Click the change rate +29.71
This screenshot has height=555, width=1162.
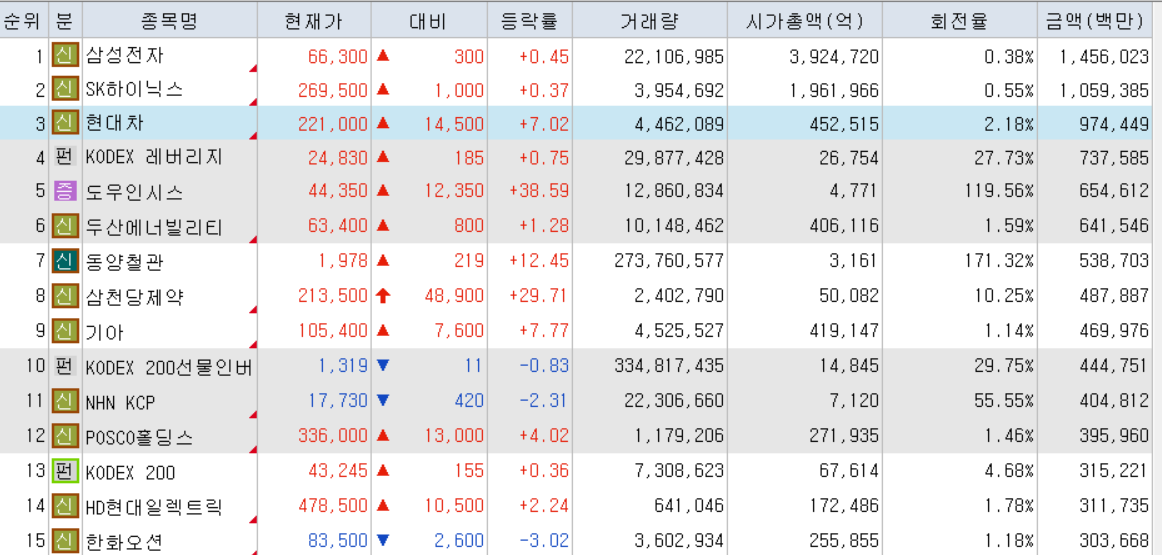pyautogui.click(x=539, y=296)
